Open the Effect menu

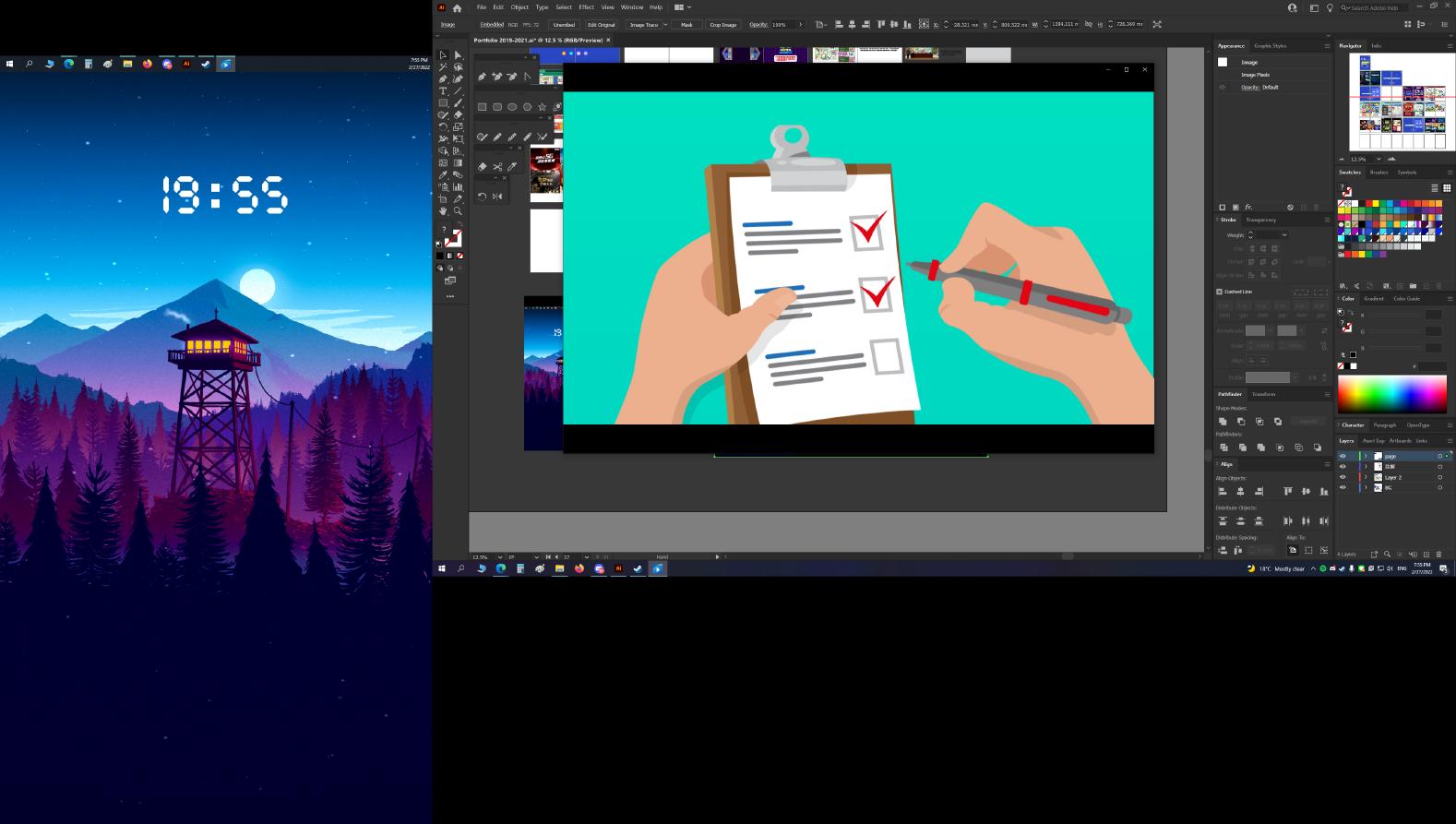click(587, 7)
